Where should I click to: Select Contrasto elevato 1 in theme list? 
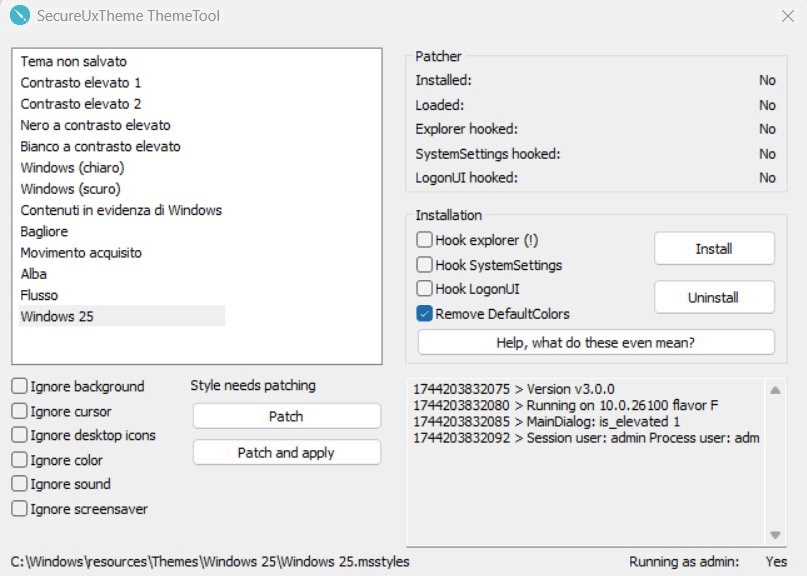click(80, 83)
